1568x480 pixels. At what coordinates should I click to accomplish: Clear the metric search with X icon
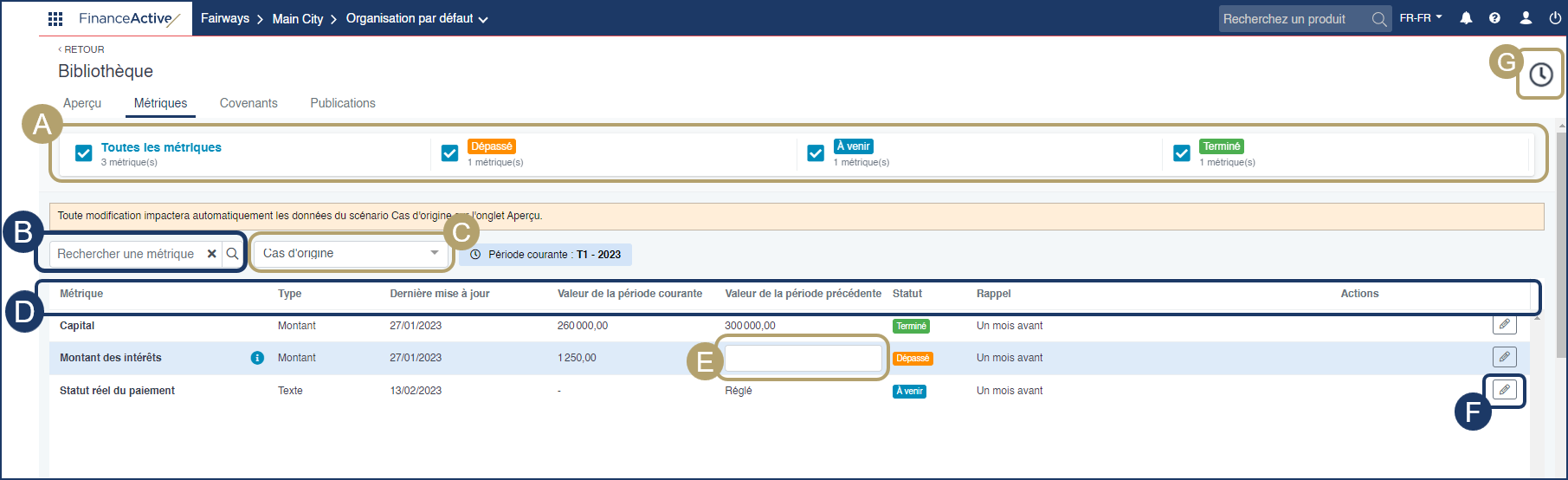(x=211, y=254)
